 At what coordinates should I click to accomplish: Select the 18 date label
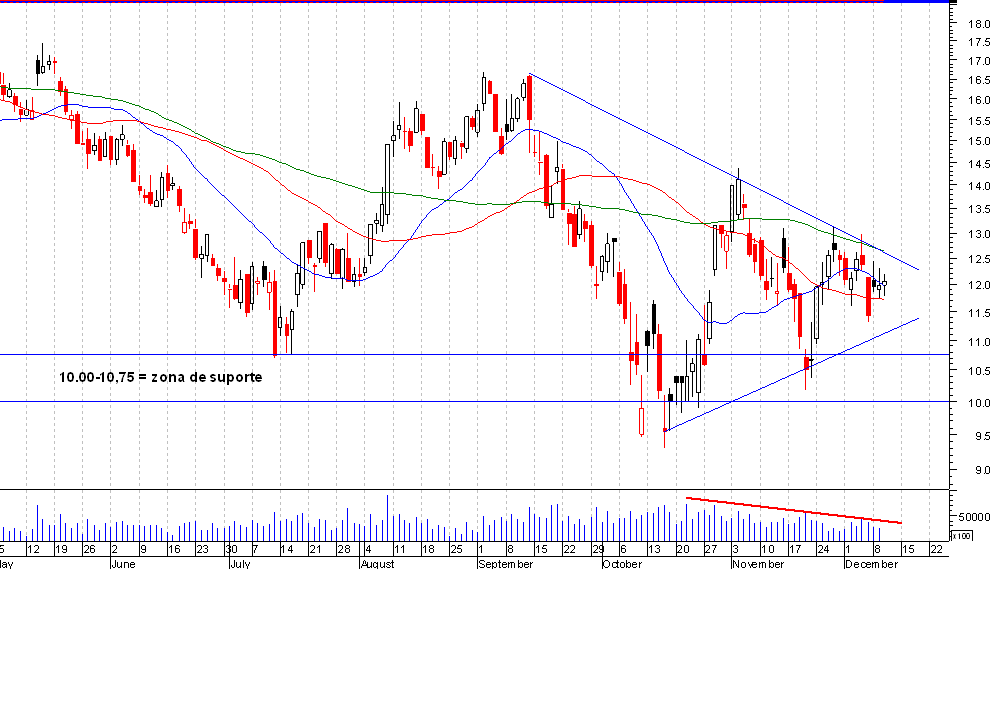(x=429, y=550)
